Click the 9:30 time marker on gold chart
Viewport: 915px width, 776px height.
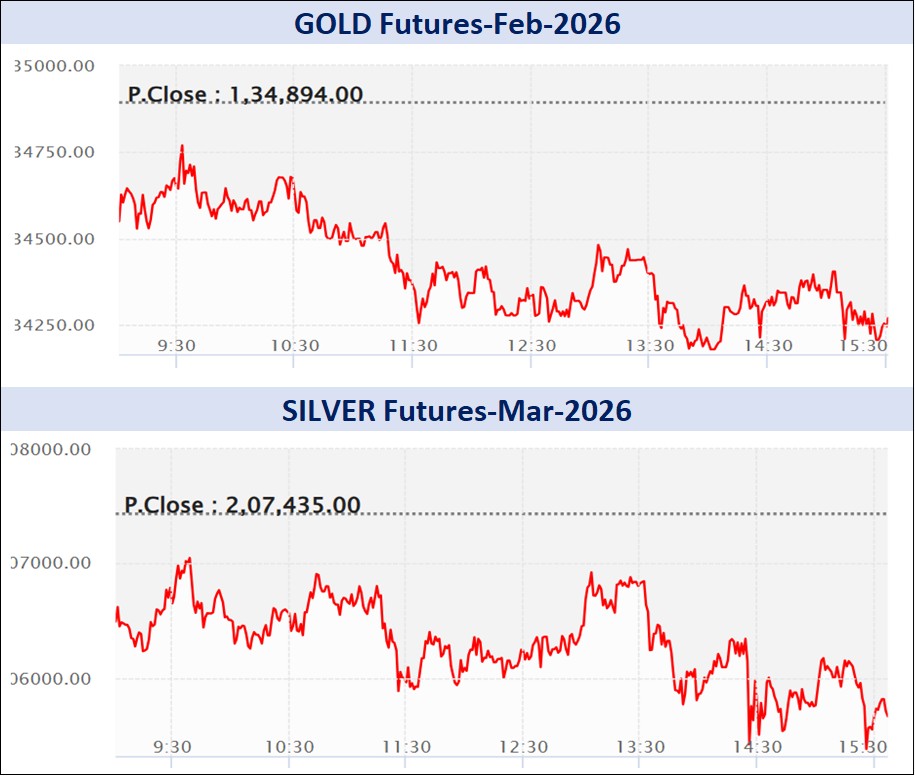point(177,345)
